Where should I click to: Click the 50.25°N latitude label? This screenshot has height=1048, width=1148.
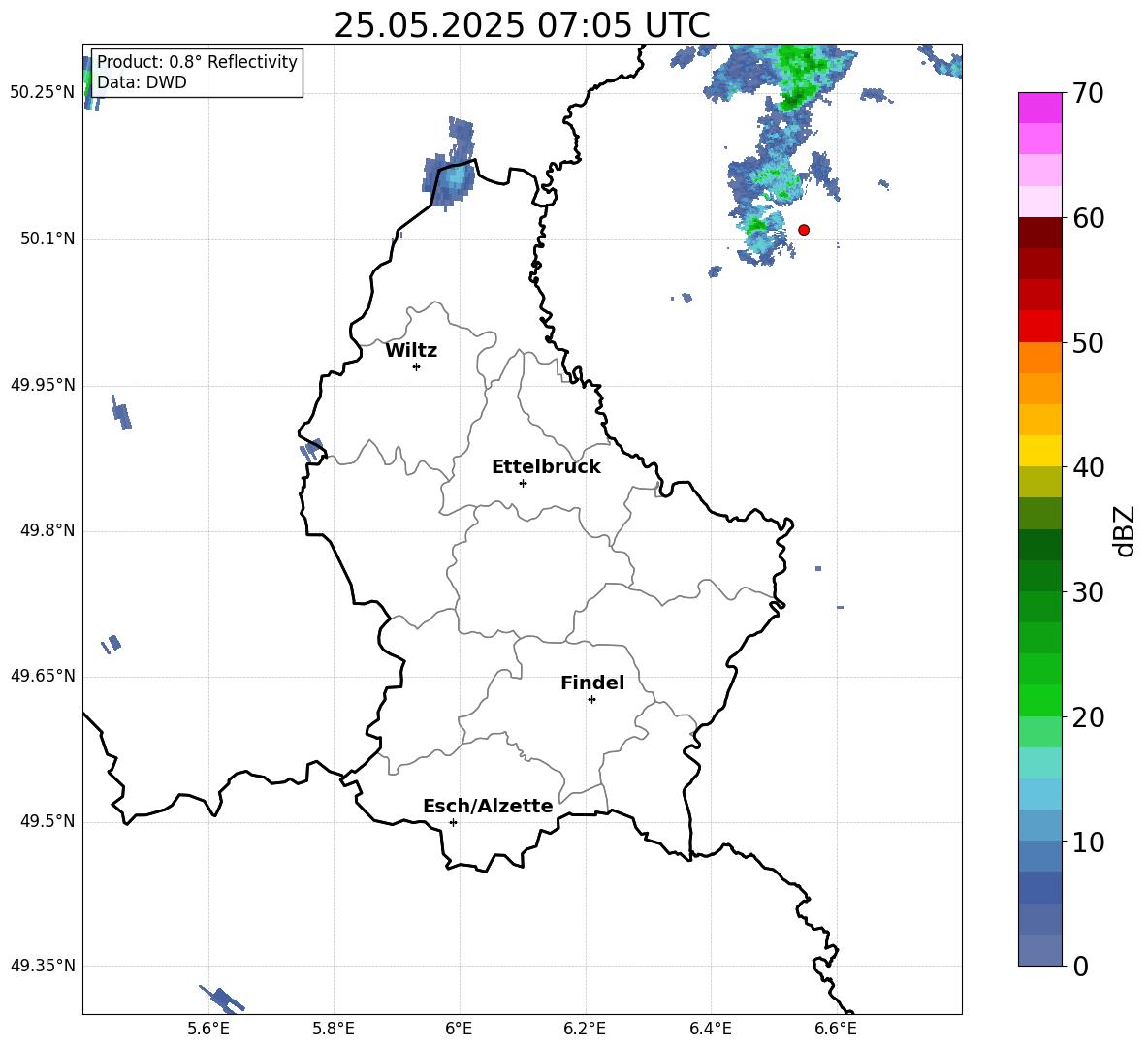(43, 92)
